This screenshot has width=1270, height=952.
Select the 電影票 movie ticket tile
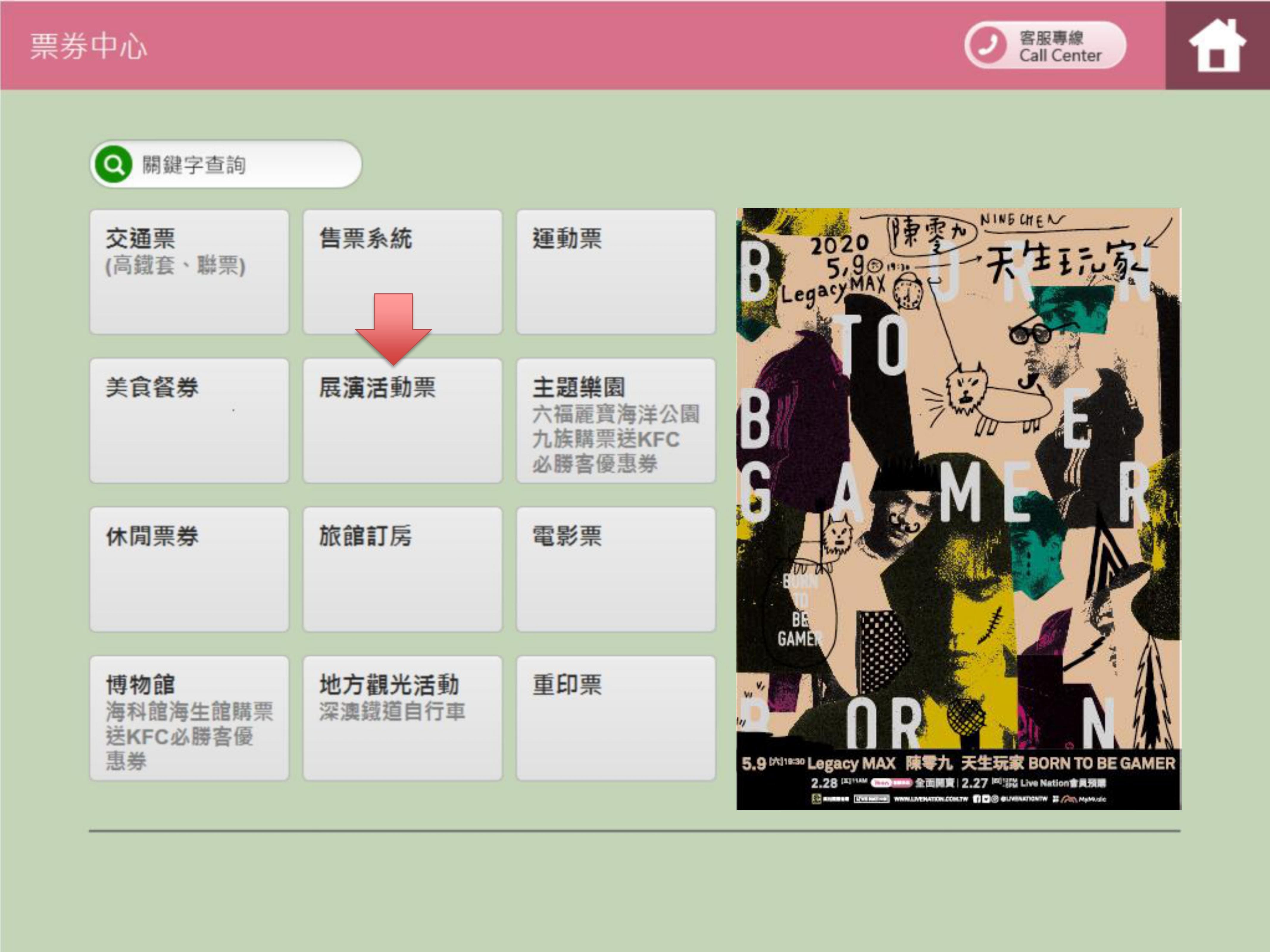pos(616,569)
